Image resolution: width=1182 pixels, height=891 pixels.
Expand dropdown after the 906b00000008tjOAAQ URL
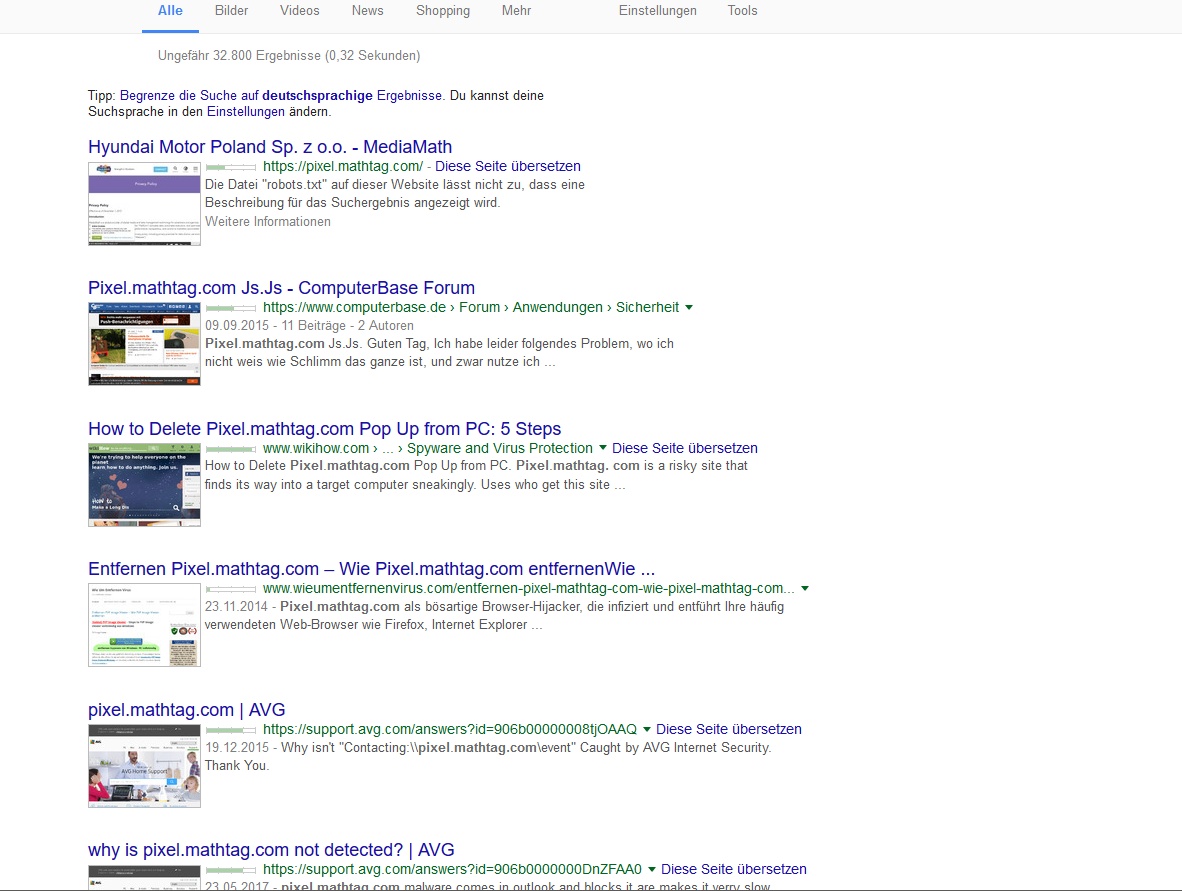coord(647,730)
